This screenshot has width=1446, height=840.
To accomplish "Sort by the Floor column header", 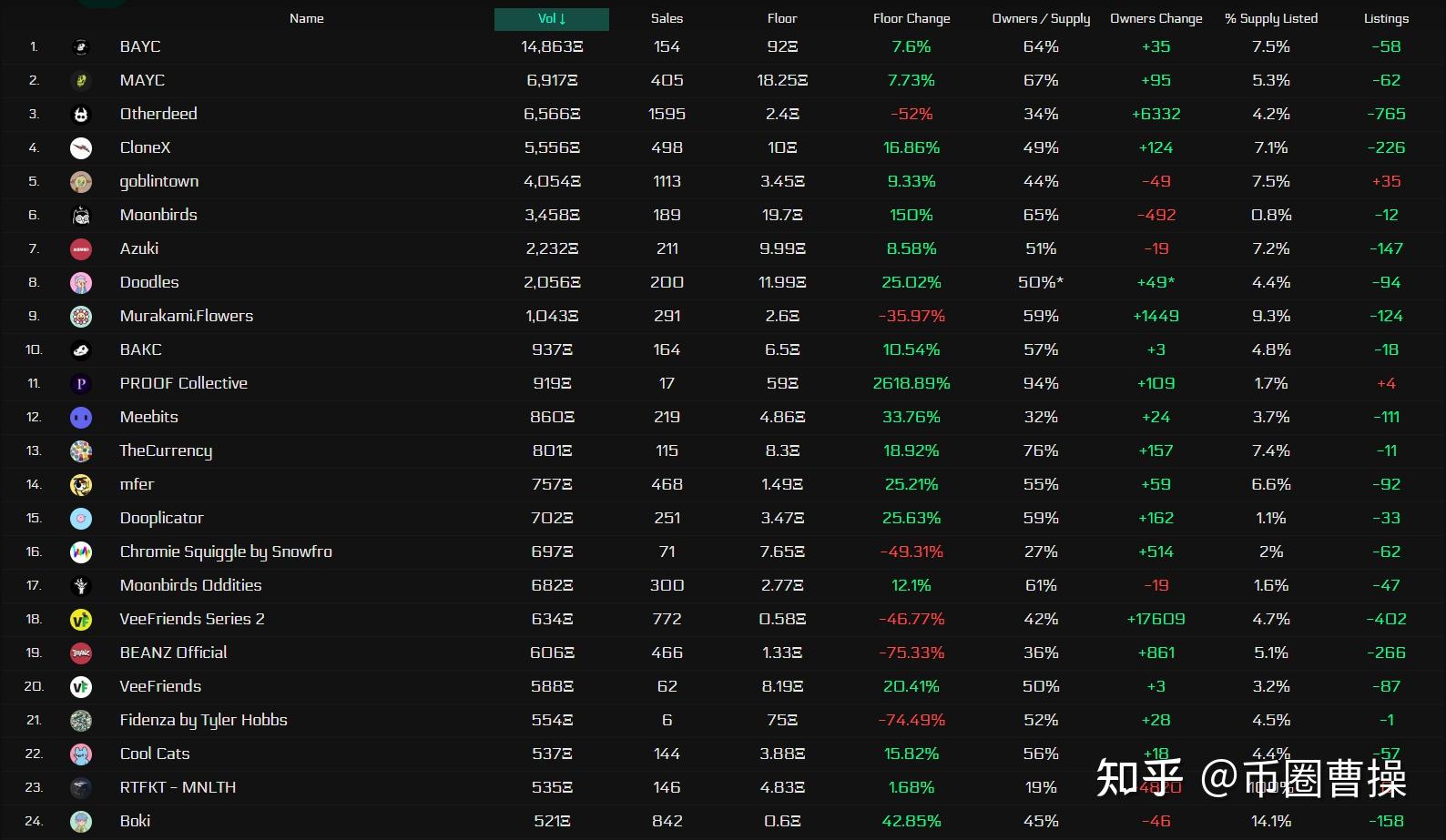I will coord(782,19).
